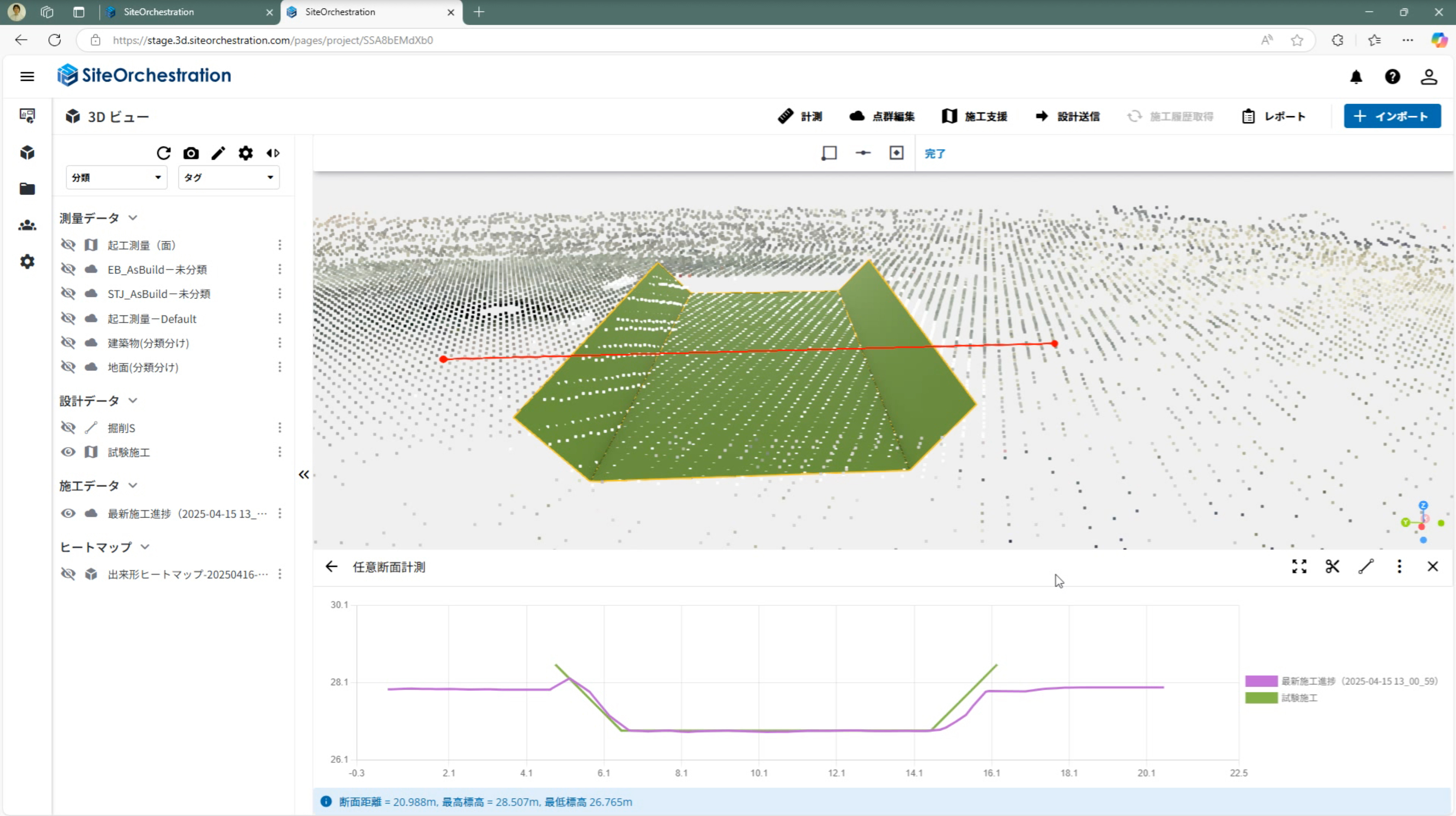Image resolution: width=1456 pixels, height=816 pixels.
Task: Collapse the ヒートマップ section
Action: pyautogui.click(x=145, y=547)
